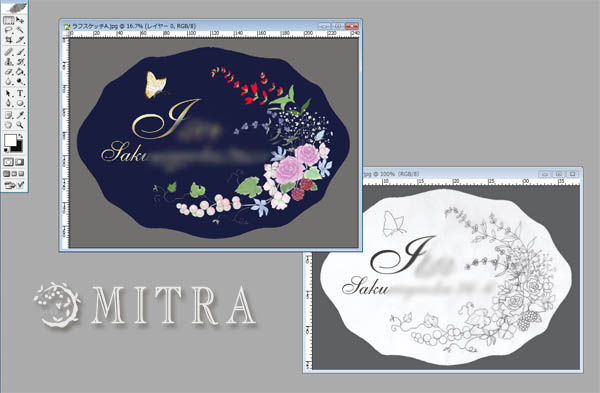Pick the Magic Wand tool

[20, 30]
